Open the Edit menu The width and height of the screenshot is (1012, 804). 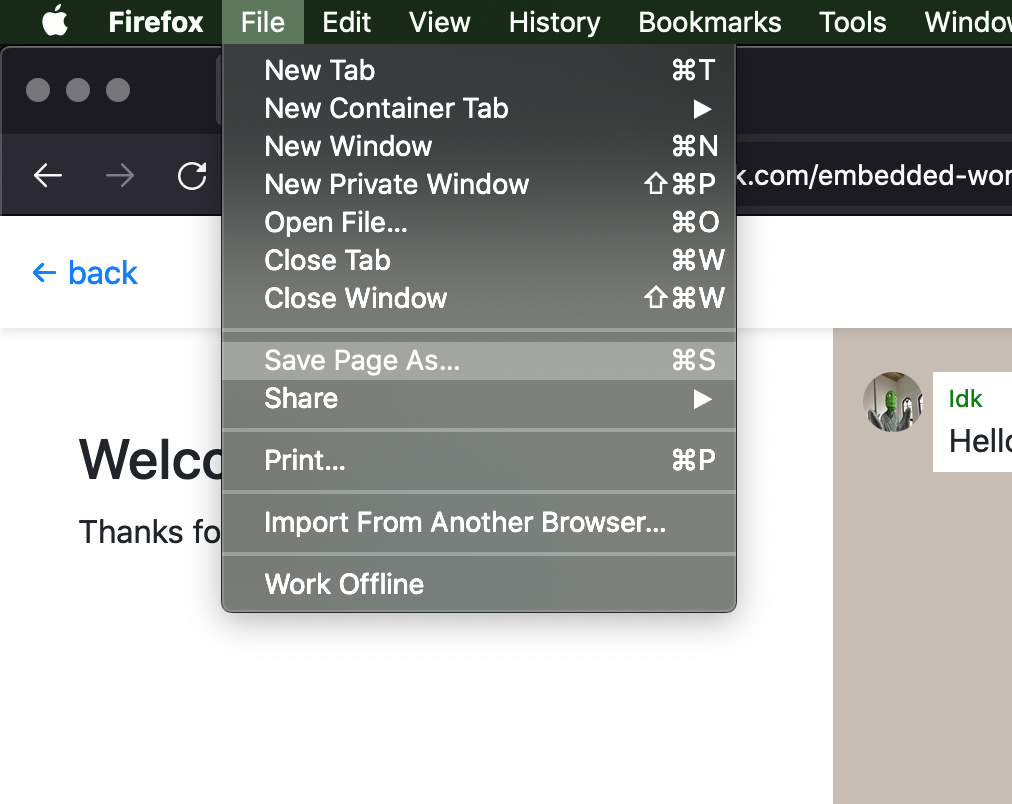(347, 22)
